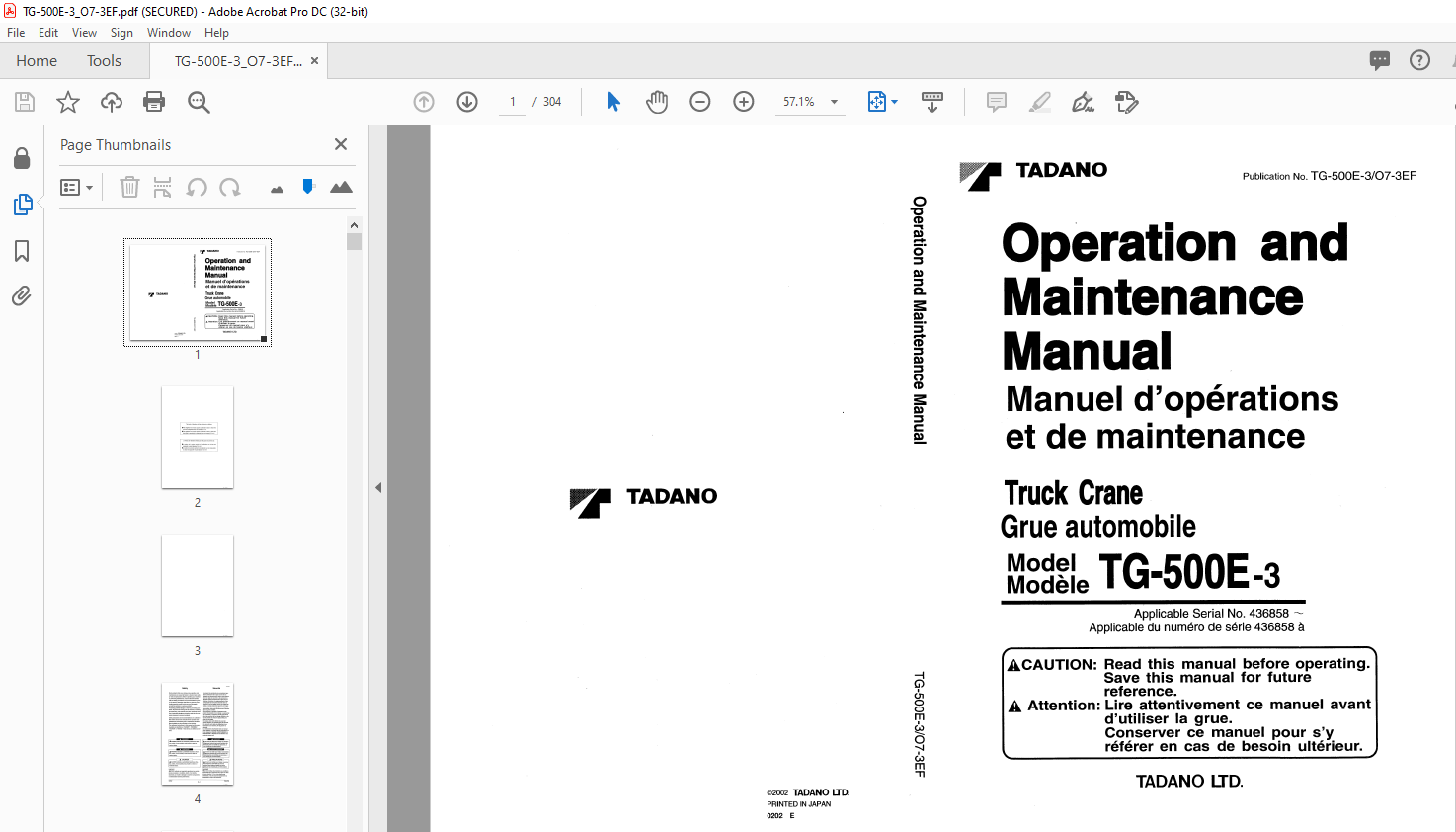Add the file to starred favorites

point(68,102)
